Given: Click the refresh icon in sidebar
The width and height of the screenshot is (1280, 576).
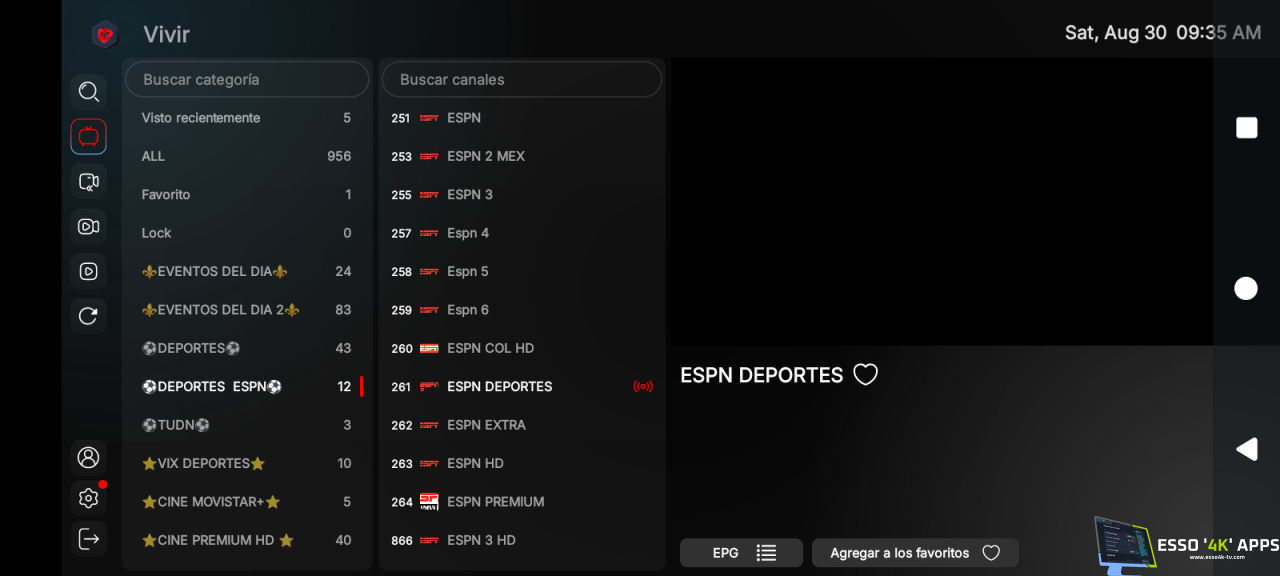Looking at the screenshot, I should coord(88,316).
